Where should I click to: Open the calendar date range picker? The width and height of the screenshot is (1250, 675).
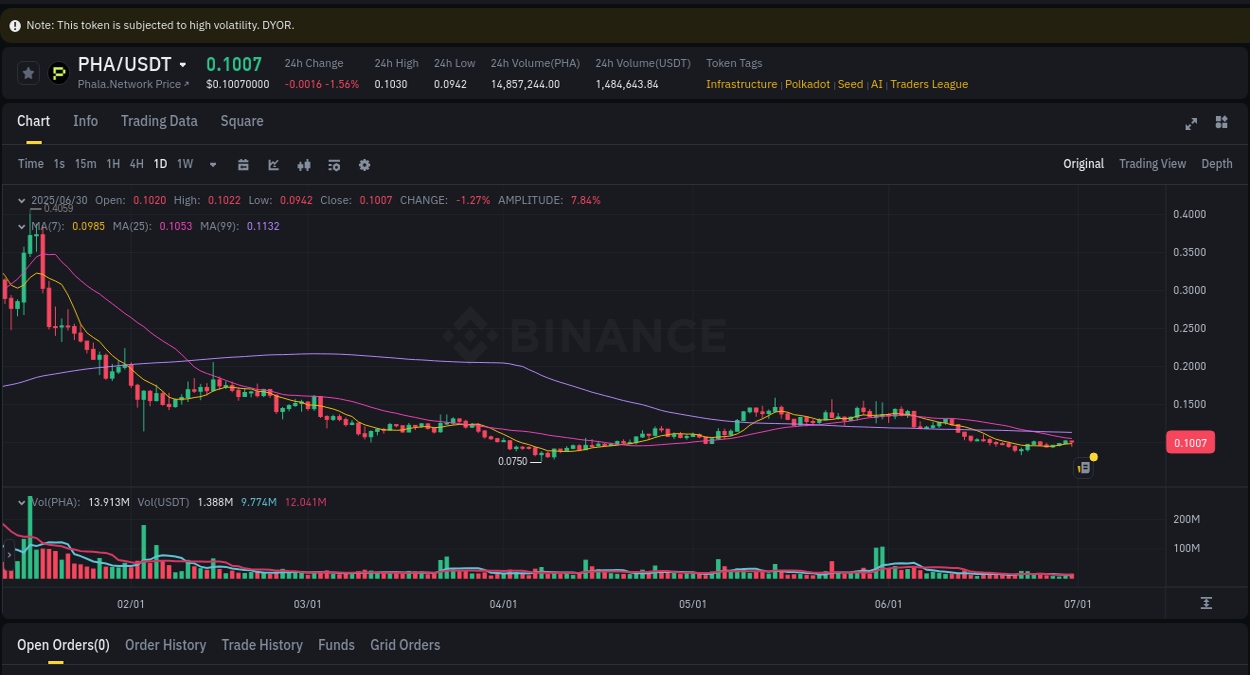point(243,164)
